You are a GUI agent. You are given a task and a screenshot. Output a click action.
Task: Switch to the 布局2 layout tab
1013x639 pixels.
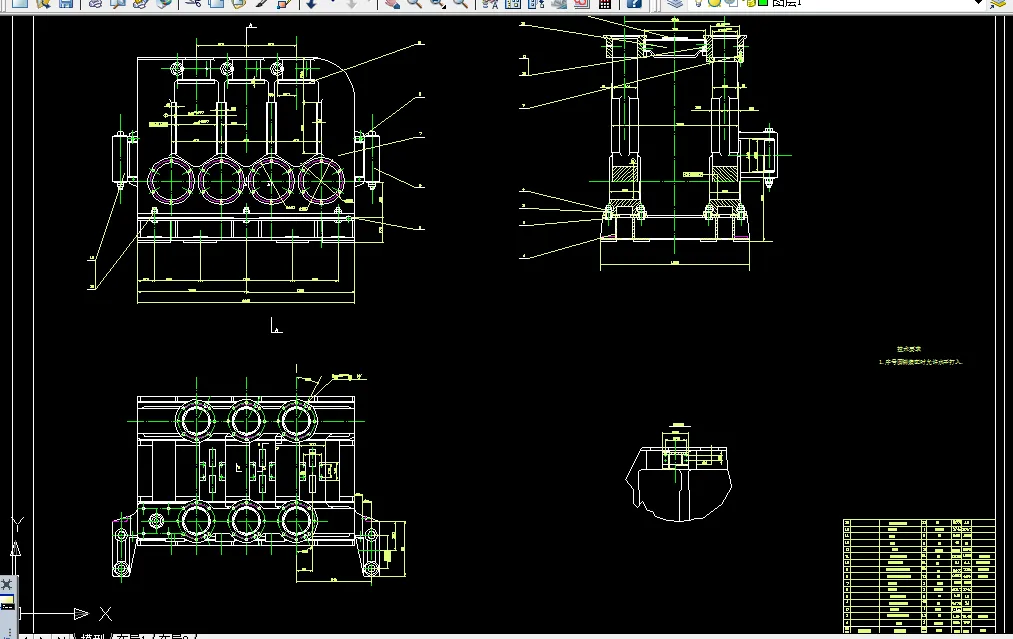coord(175,636)
